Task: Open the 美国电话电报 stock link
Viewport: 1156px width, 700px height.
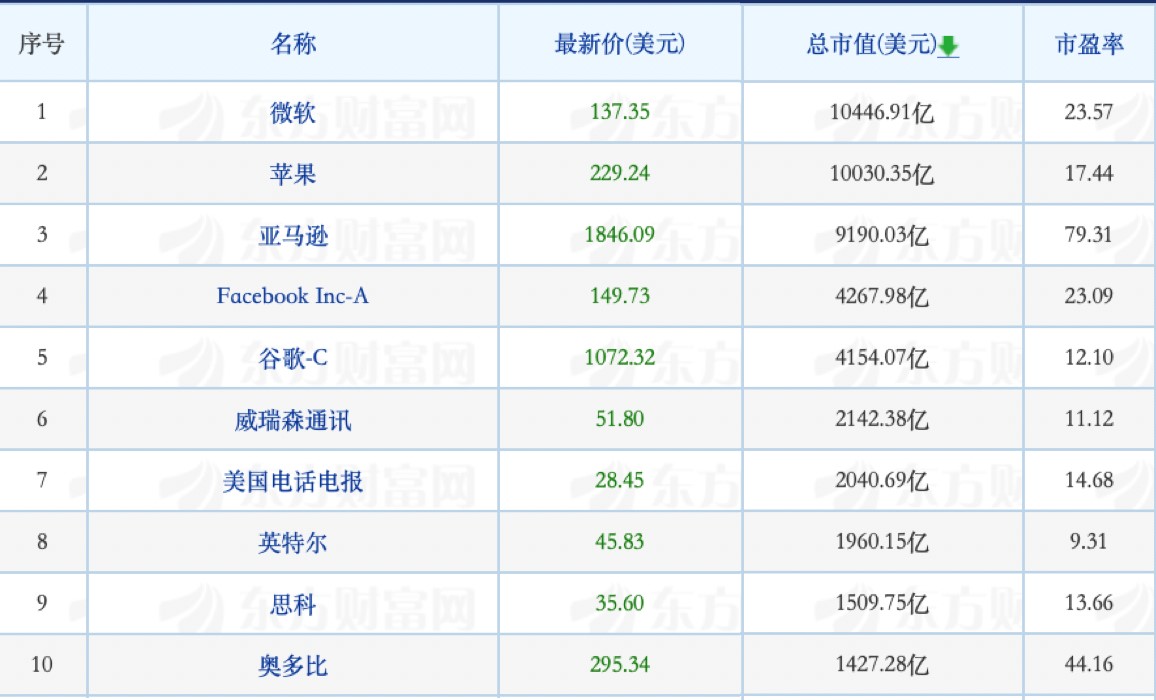Action: 293,481
